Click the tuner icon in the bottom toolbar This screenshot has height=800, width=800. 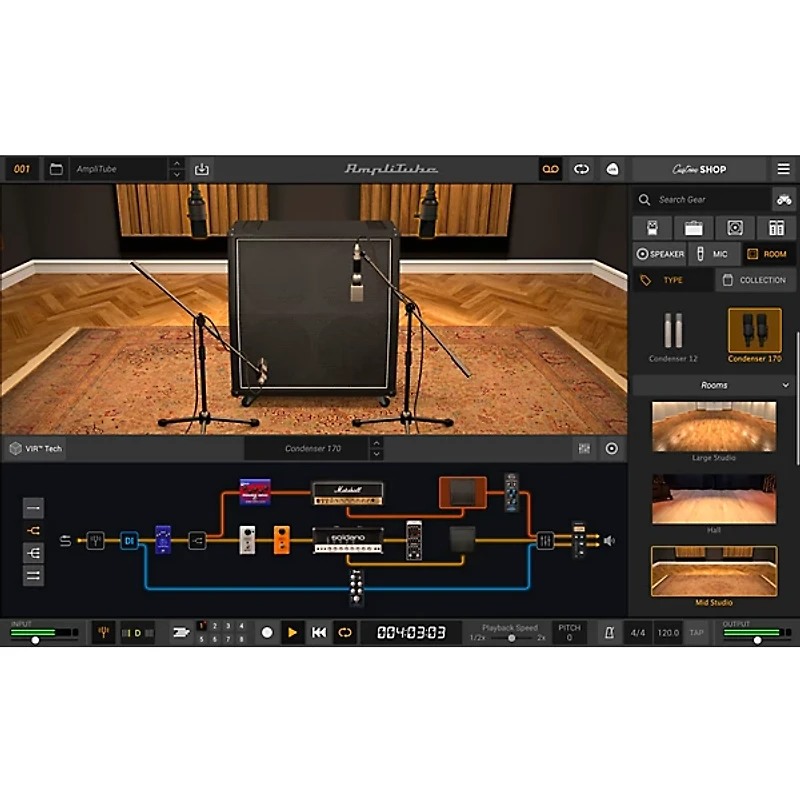pos(104,632)
